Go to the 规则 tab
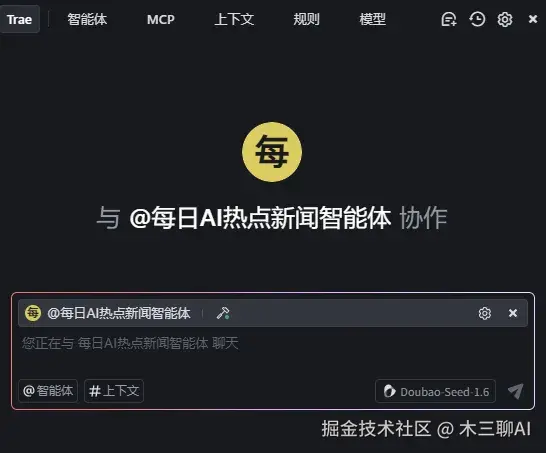Screen dimensions: 546x453 [x=306, y=19]
